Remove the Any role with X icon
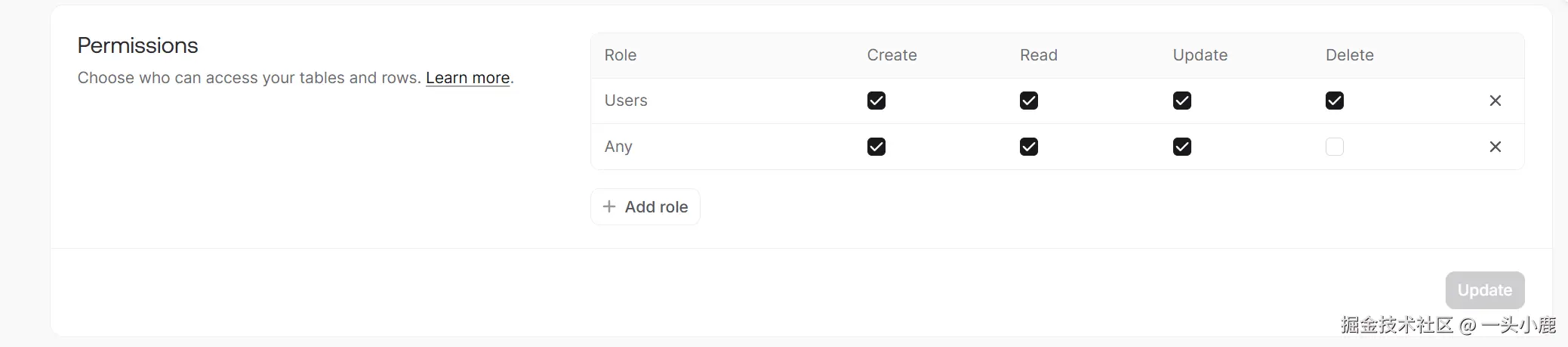Image resolution: width=1568 pixels, height=347 pixels. [1495, 147]
